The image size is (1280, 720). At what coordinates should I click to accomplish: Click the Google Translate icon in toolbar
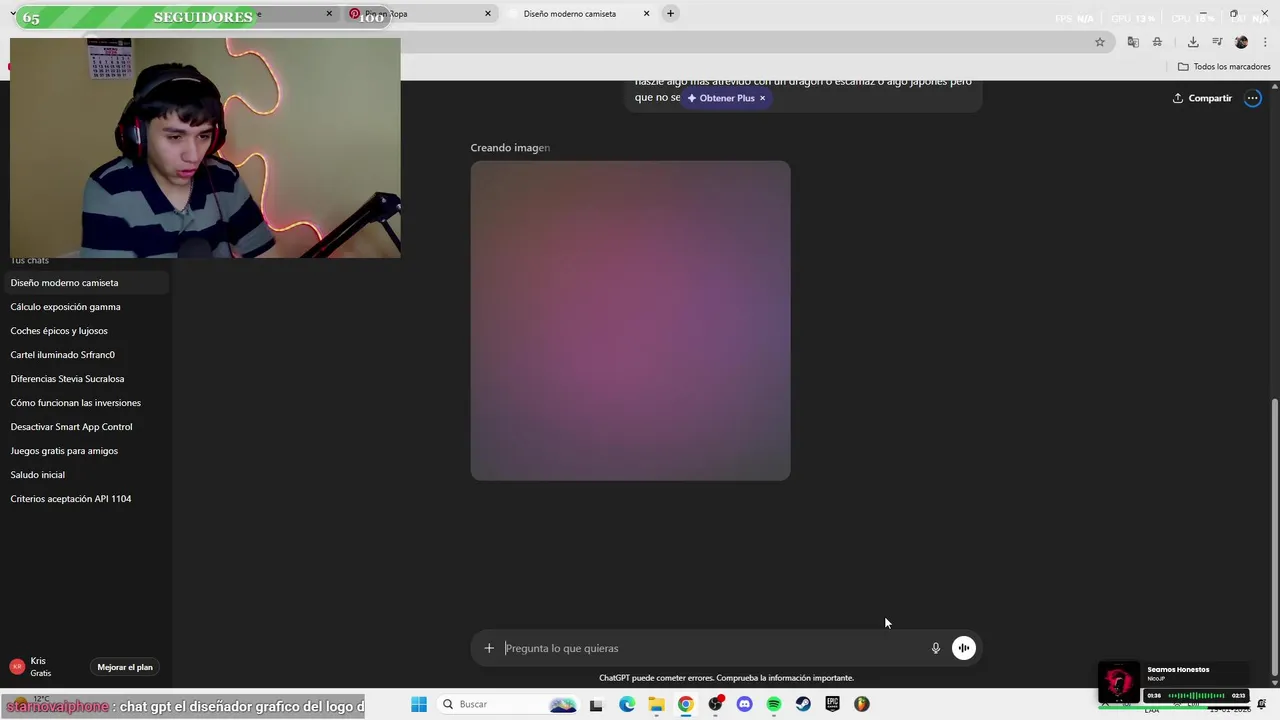pyautogui.click(x=1133, y=42)
